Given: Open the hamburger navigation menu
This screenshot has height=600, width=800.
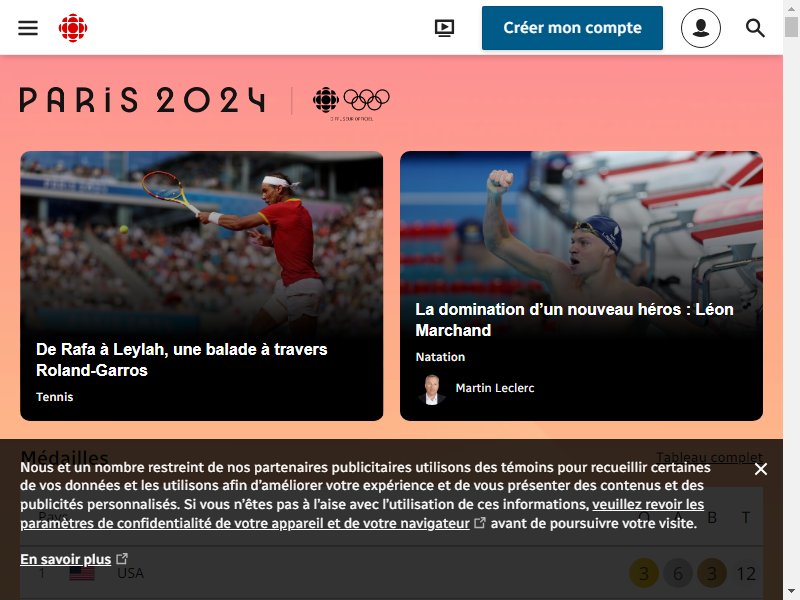Looking at the screenshot, I should (28, 28).
